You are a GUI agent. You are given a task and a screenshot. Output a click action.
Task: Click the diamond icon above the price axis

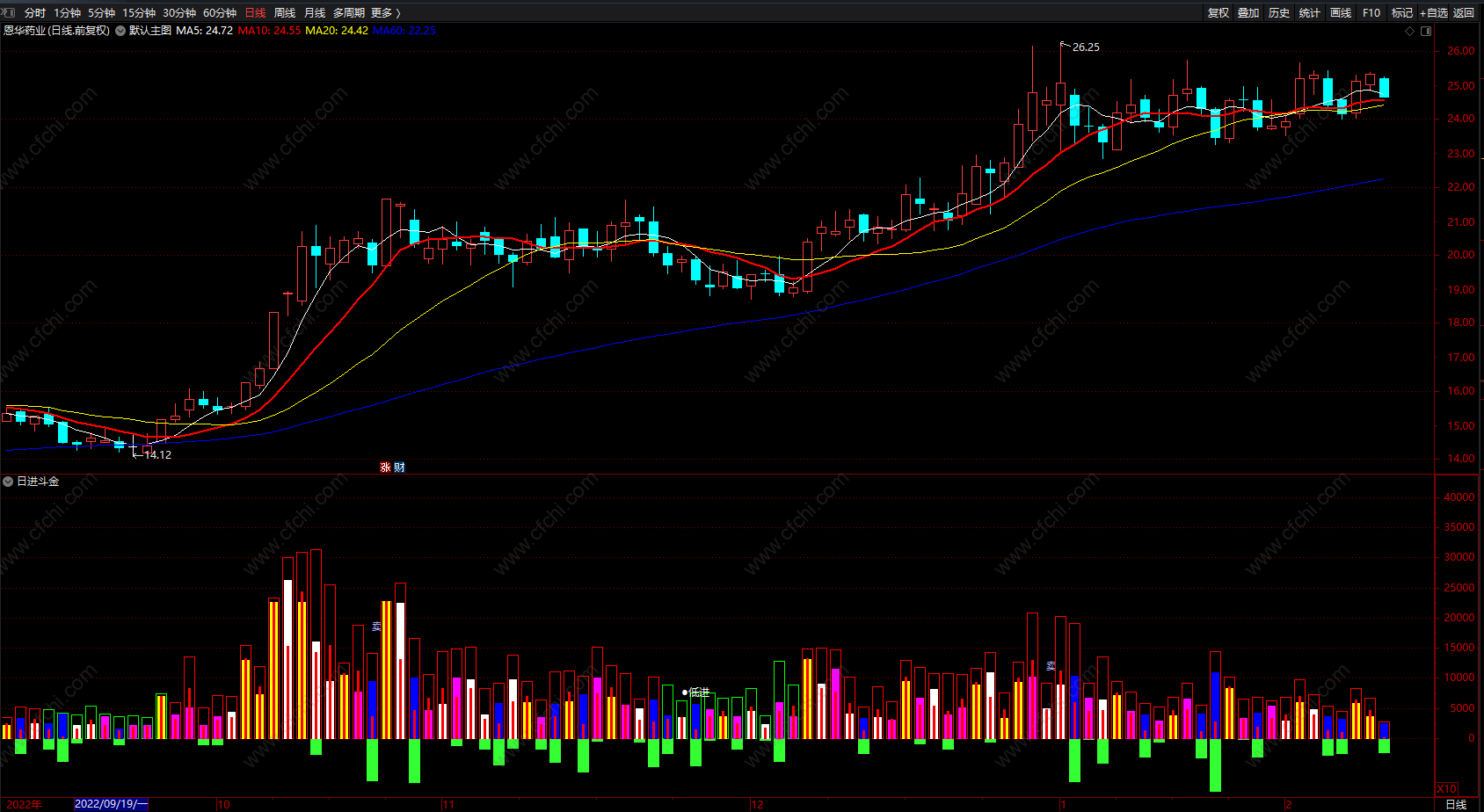coord(1410,31)
